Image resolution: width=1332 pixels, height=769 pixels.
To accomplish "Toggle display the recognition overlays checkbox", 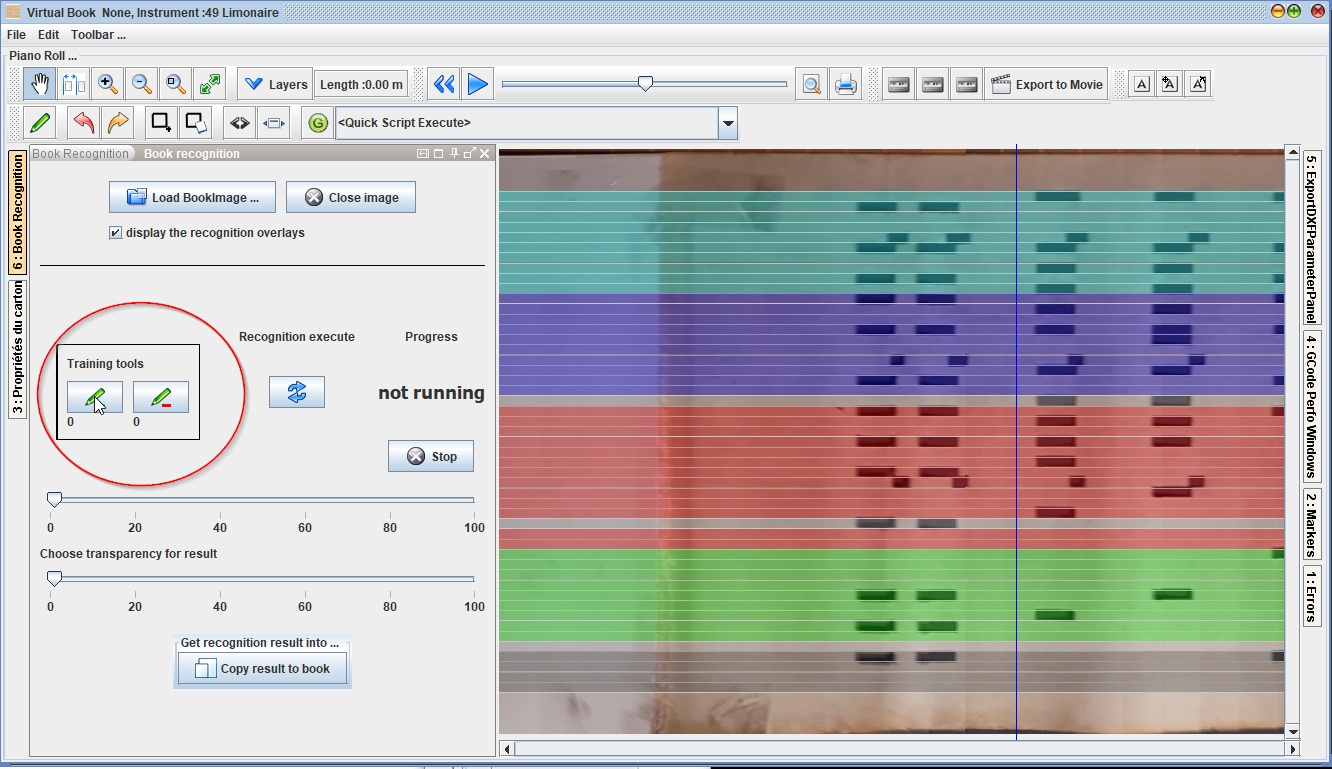I will (116, 233).
